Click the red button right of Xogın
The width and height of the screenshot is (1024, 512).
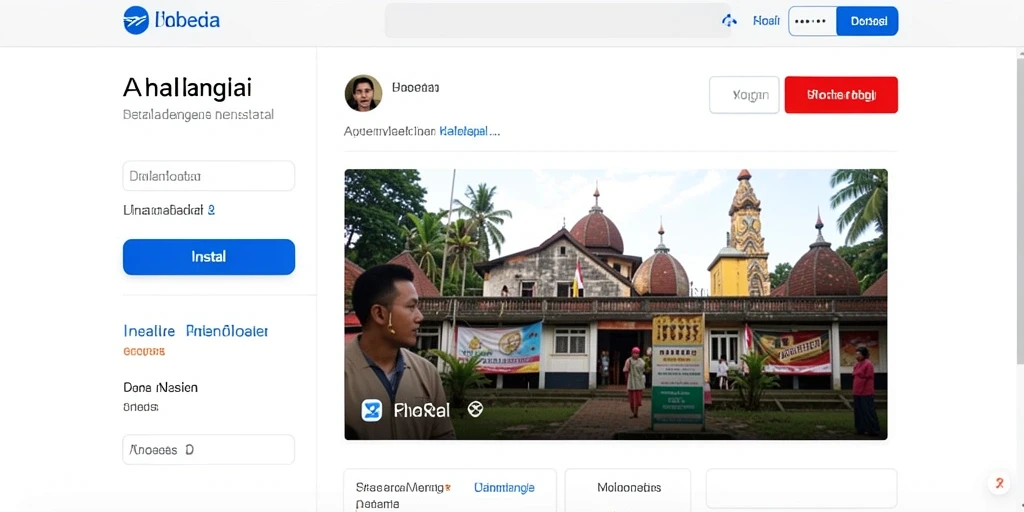841,95
